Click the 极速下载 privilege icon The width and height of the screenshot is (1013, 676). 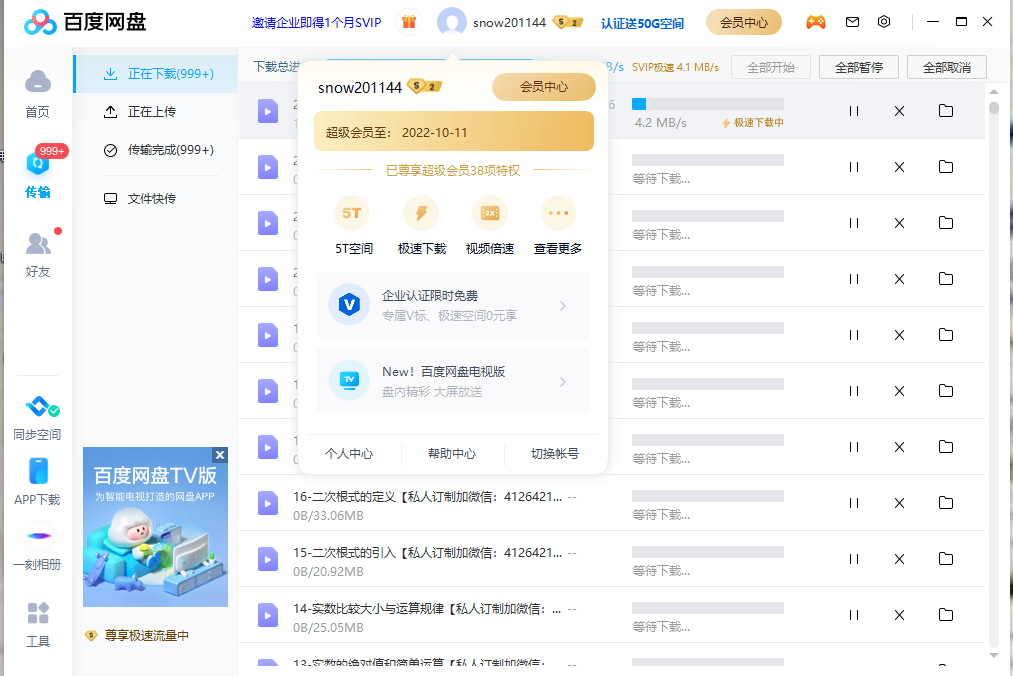(421, 213)
